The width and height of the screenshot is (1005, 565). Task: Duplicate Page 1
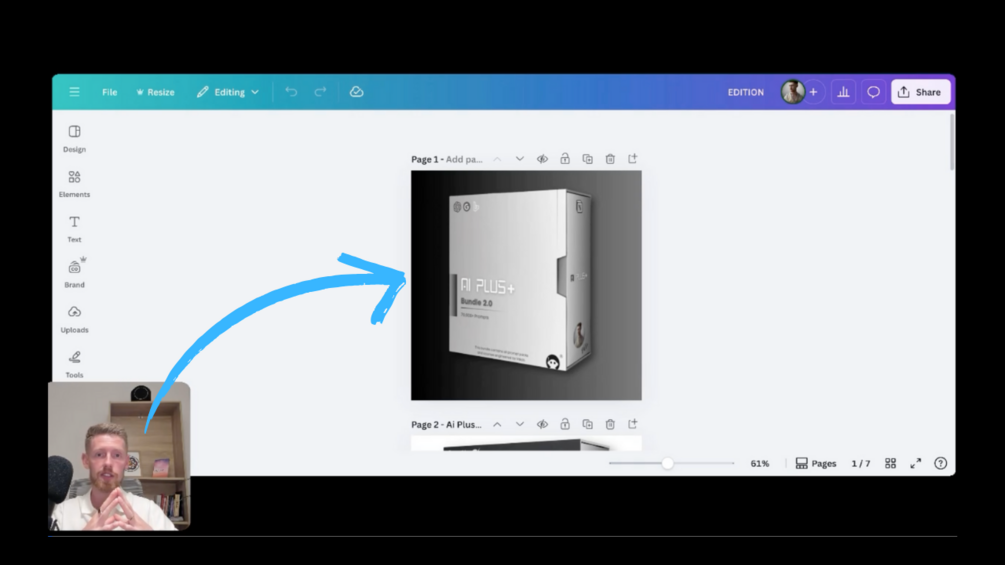587,159
